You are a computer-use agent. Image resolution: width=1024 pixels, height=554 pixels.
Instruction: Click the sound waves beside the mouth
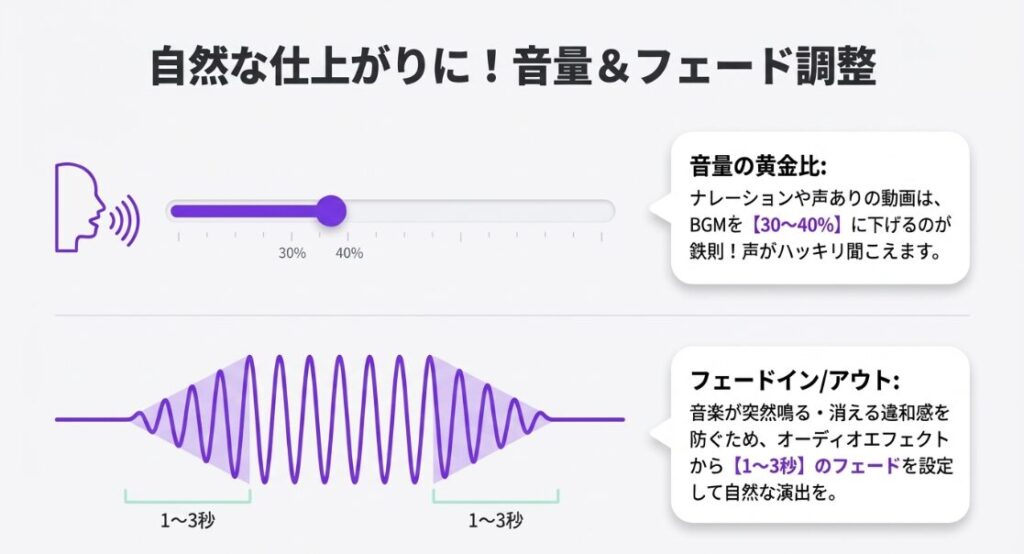point(125,220)
